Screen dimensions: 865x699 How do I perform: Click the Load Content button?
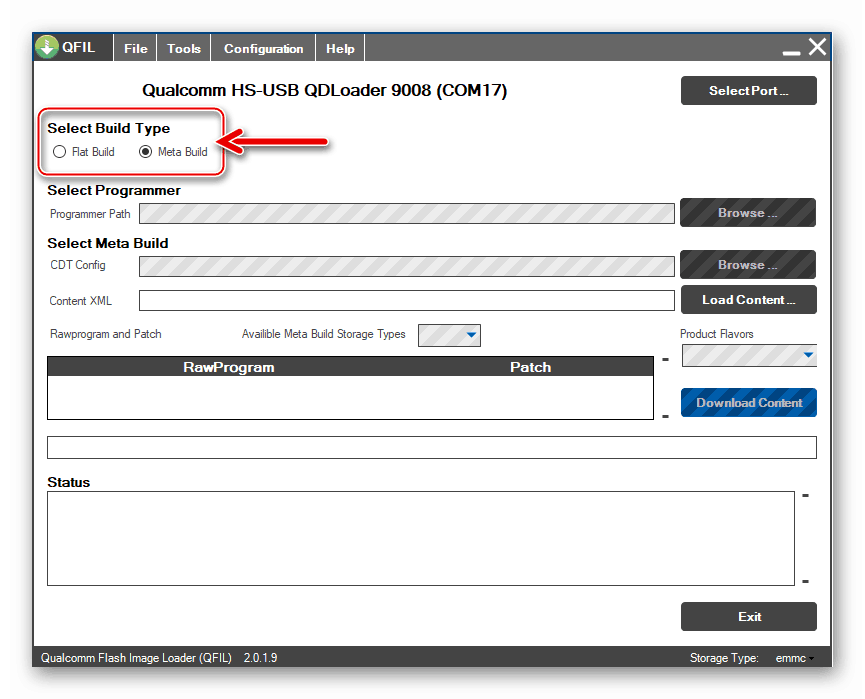(748, 299)
